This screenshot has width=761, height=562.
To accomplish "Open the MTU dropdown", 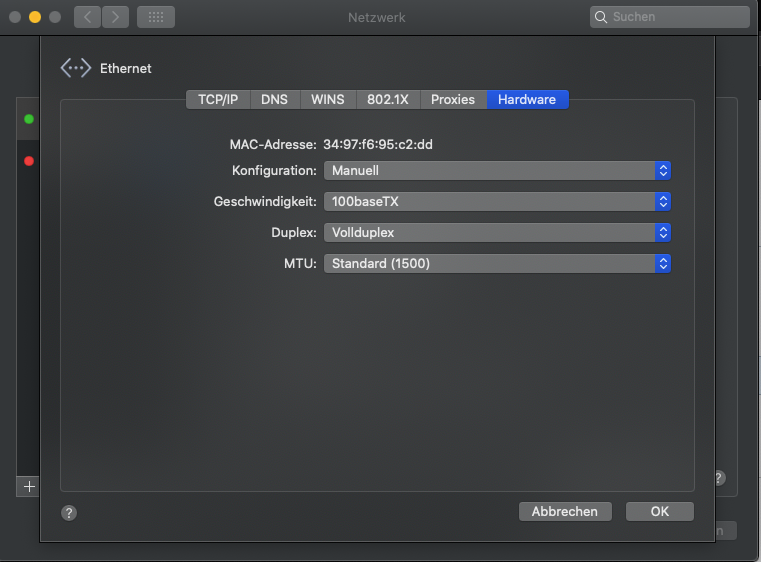I will pos(496,264).
